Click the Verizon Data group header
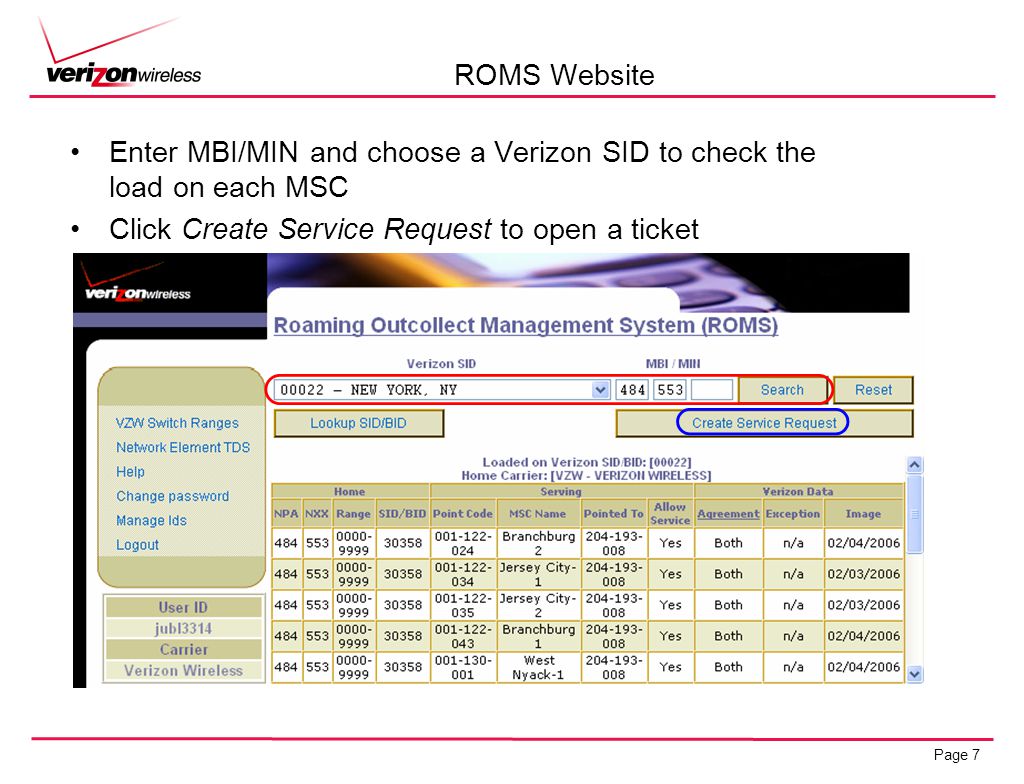 point(798,491)
